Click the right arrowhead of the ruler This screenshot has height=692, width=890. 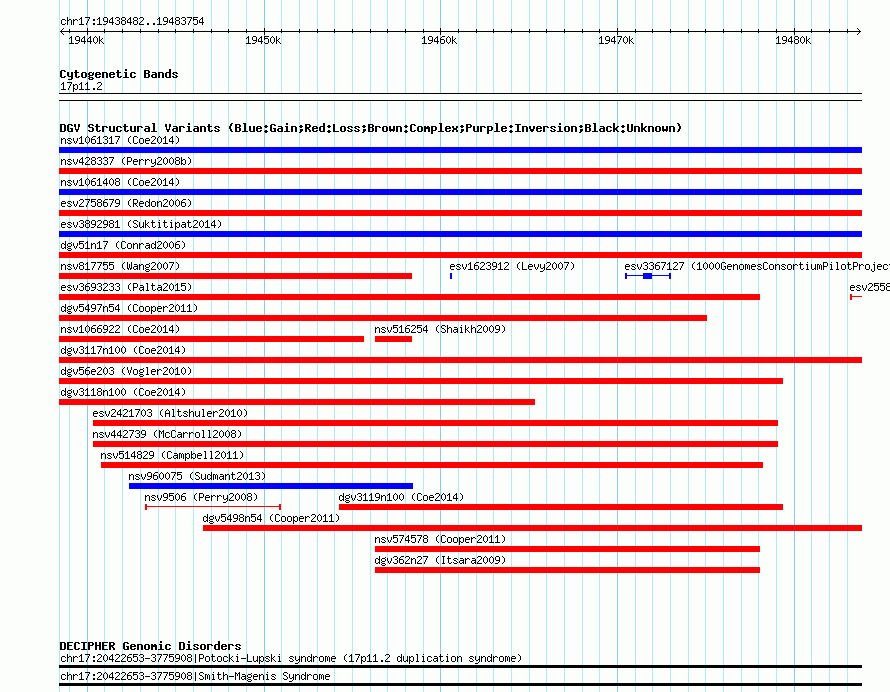click(x=859, y=32)
